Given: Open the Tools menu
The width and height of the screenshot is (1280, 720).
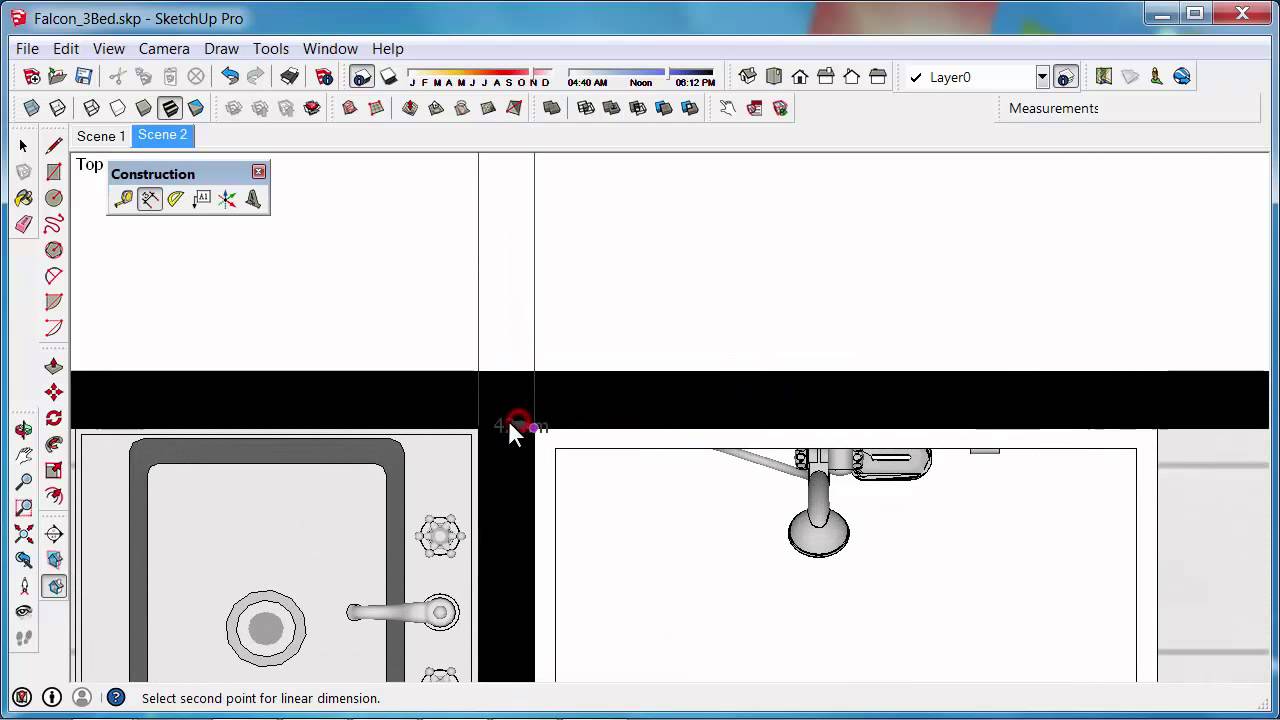Looking at the screenshot, I should (x=271, y=48).
